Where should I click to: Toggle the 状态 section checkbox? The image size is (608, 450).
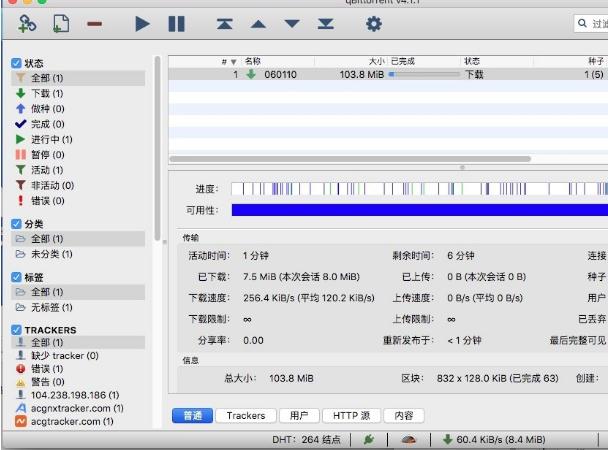tap(16, 63)
